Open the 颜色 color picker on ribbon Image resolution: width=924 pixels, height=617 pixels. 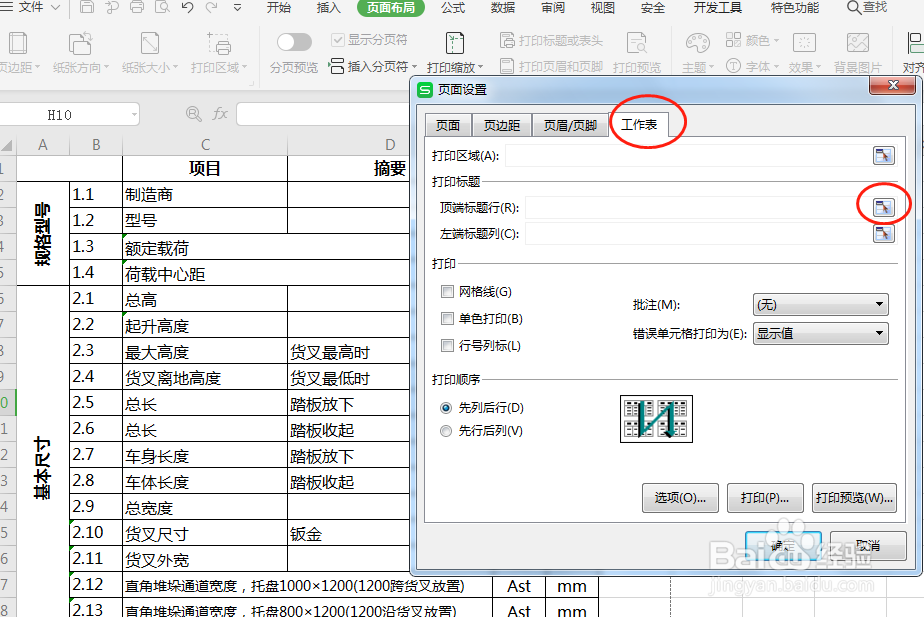coord(752,39)
